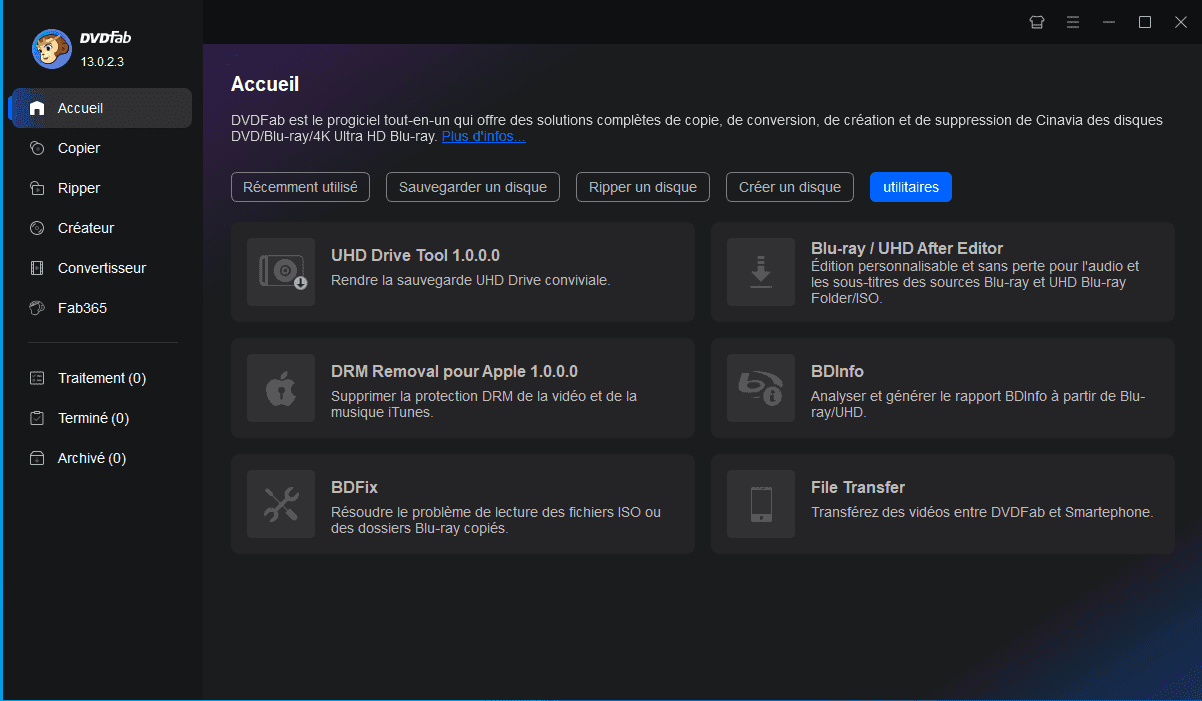Open the Convertisseur module
This screenshot has height=701, width=1202.
pyautogui.click(x=100, y=268)
